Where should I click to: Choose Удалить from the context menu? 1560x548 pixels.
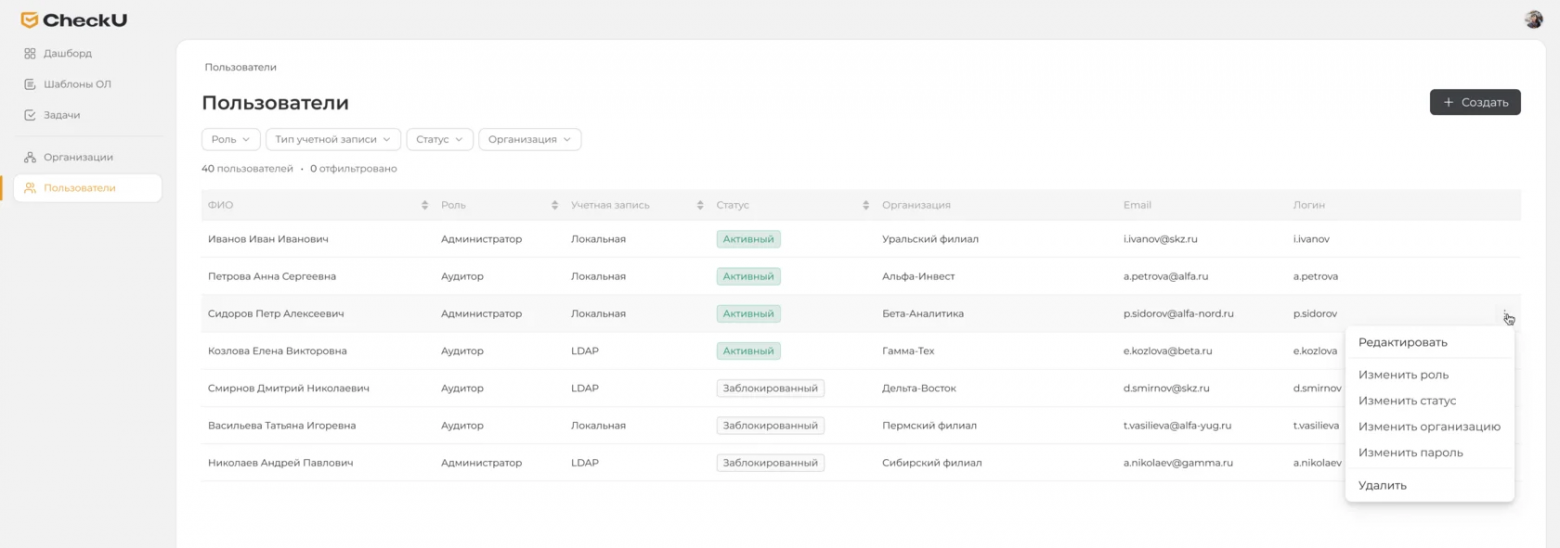(1382, 485)
